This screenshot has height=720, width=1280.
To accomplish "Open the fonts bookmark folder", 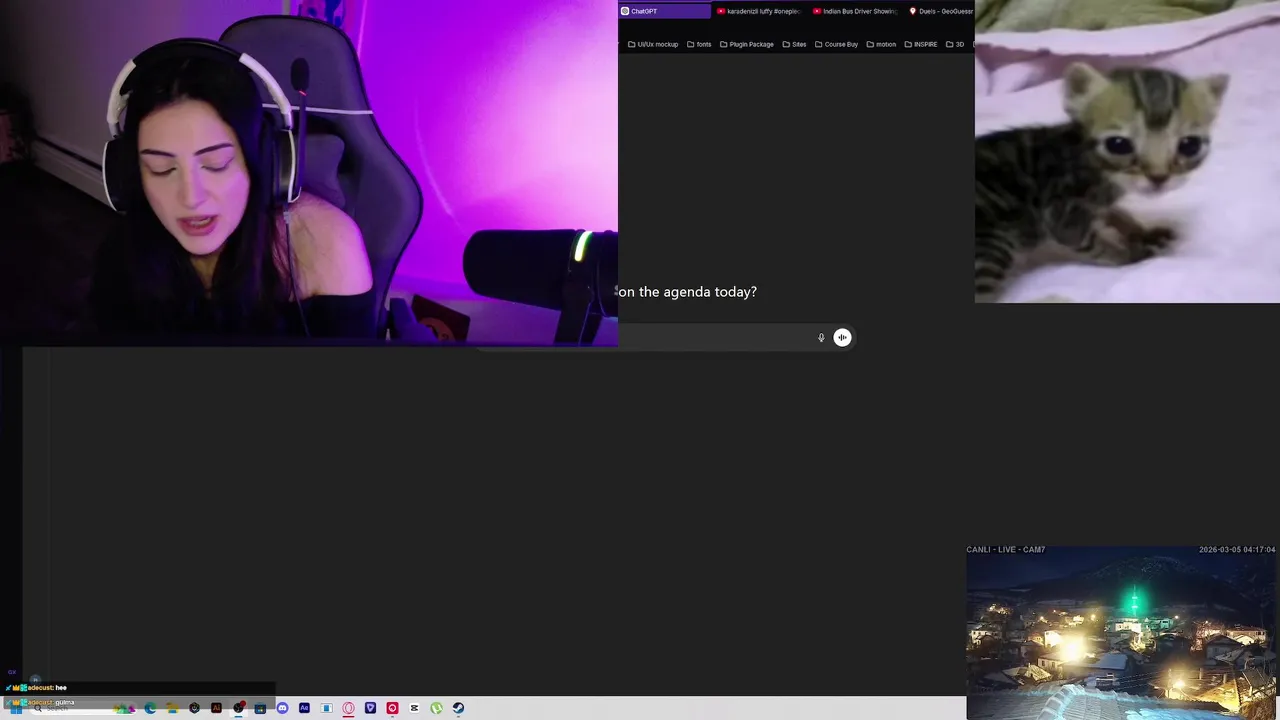I will [699, 44].
